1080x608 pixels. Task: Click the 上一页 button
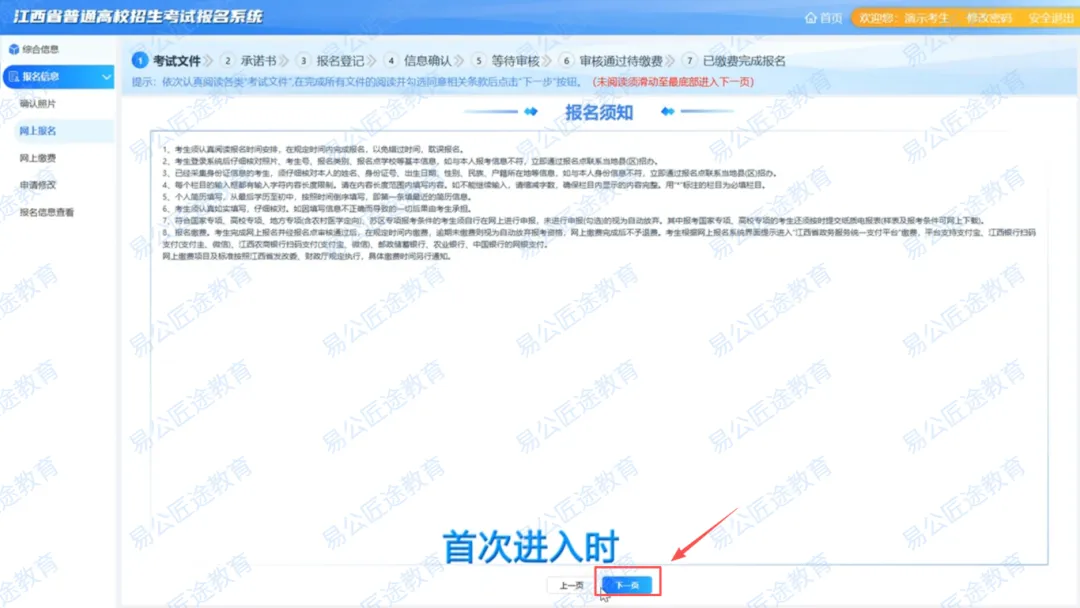(572, 585)
